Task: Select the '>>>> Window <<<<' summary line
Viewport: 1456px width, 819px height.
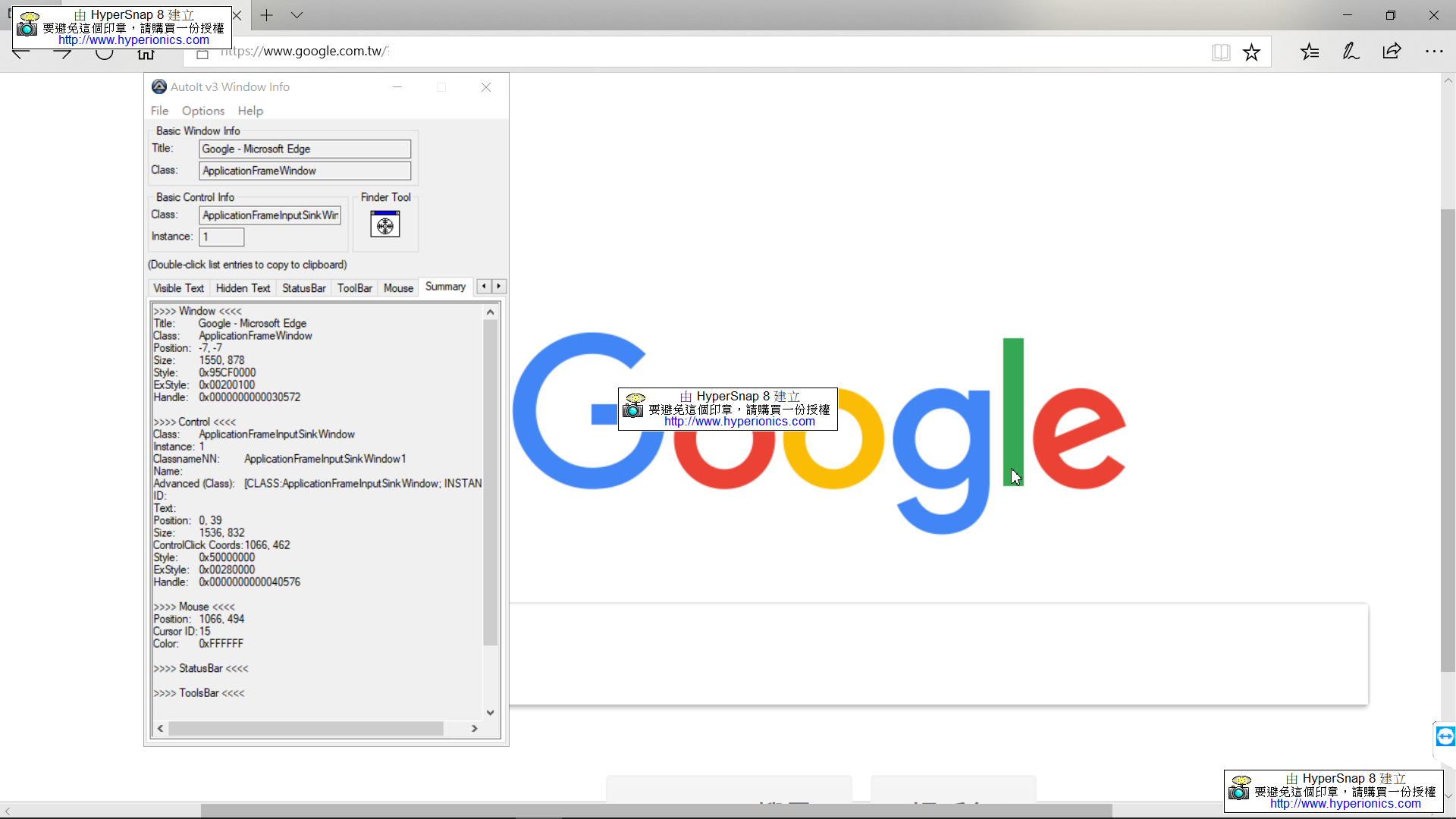Action: click(197, 311)
